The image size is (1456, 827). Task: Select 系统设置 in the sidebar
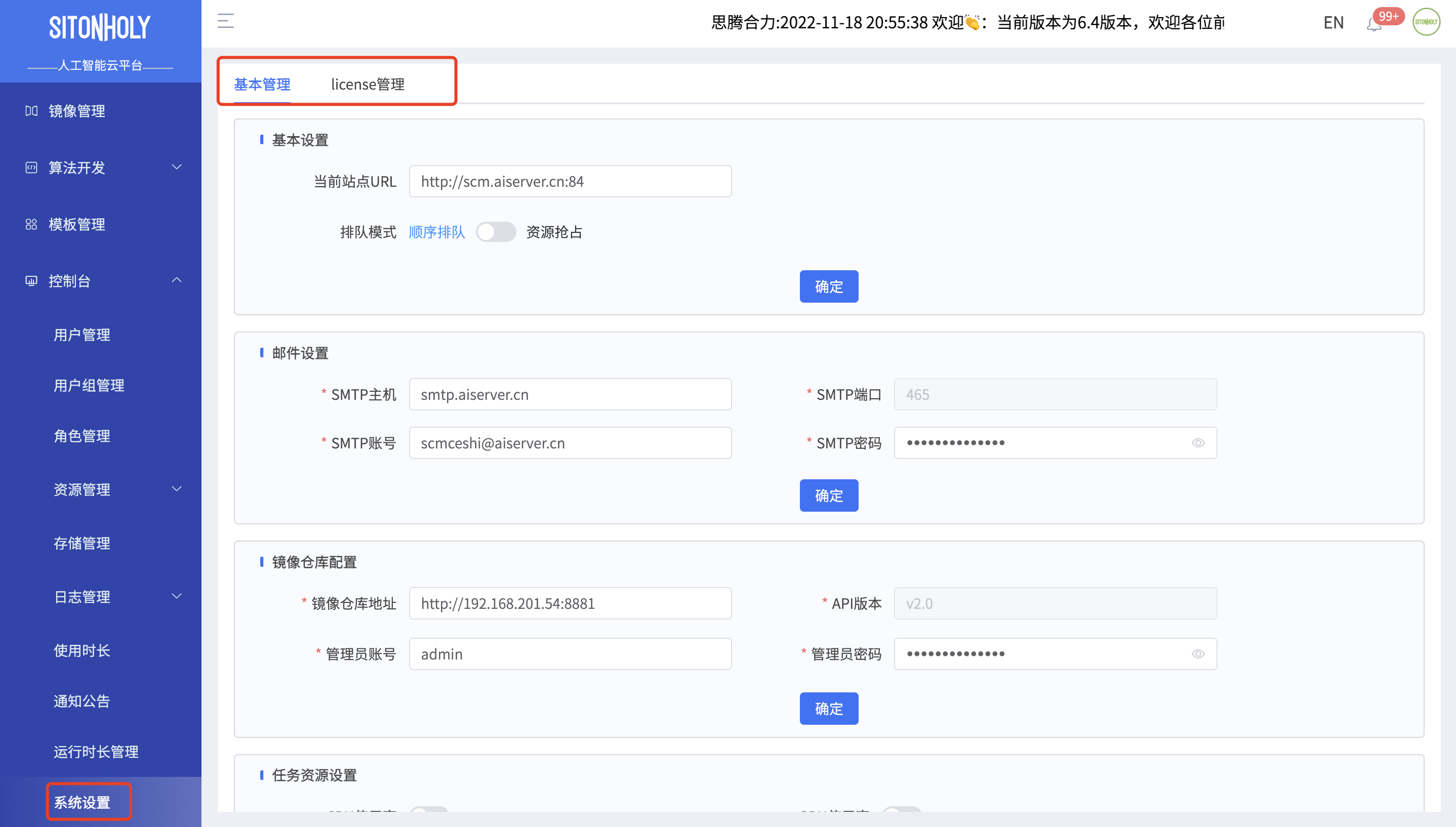click(83, 803)
